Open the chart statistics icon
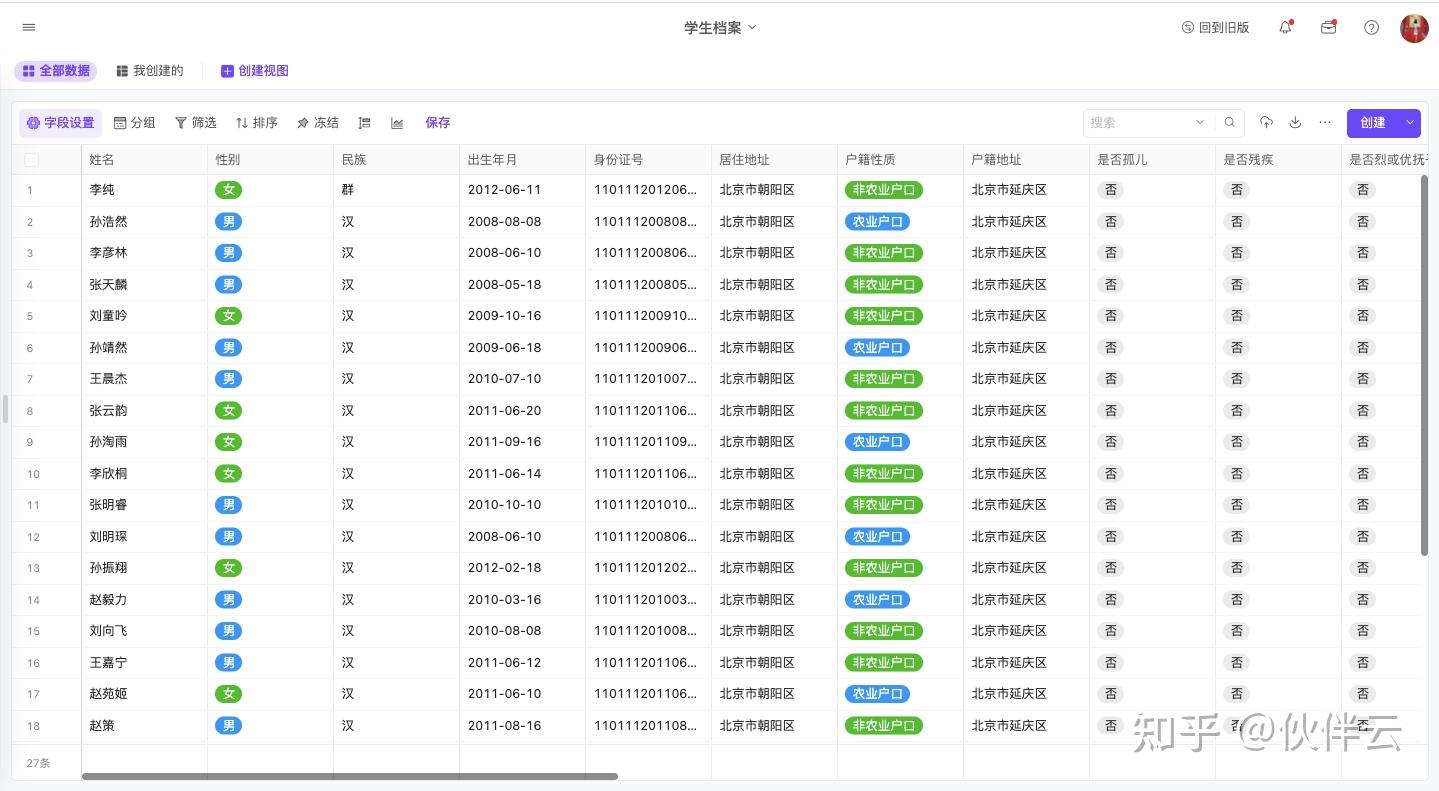The width and height of the screenshot is (1439, 791). point(397,123)
